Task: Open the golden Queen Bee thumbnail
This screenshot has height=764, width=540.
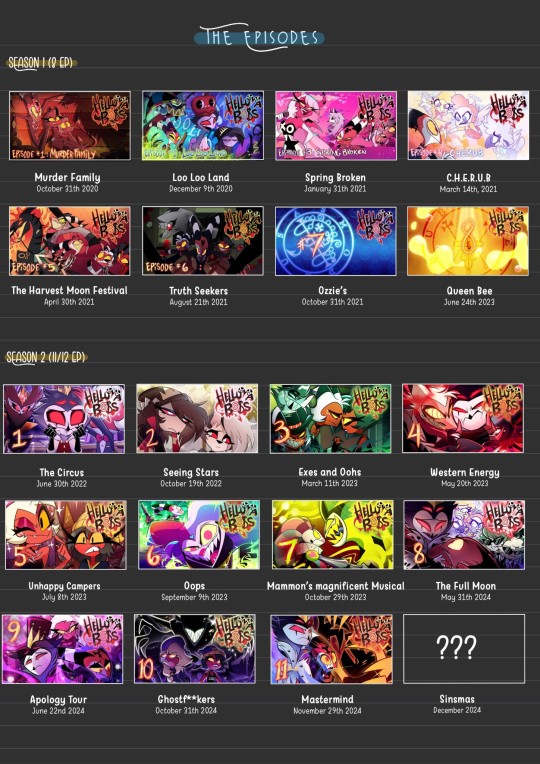Action: (468, 241)
